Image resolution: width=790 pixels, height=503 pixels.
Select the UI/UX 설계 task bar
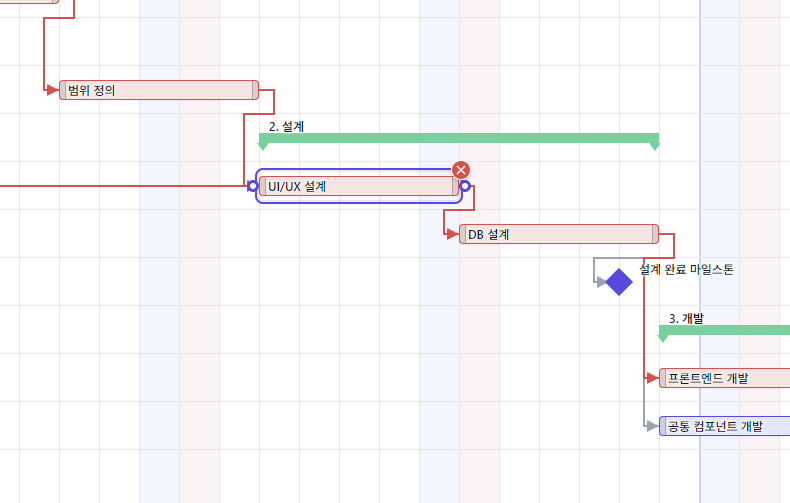point(359,186)
